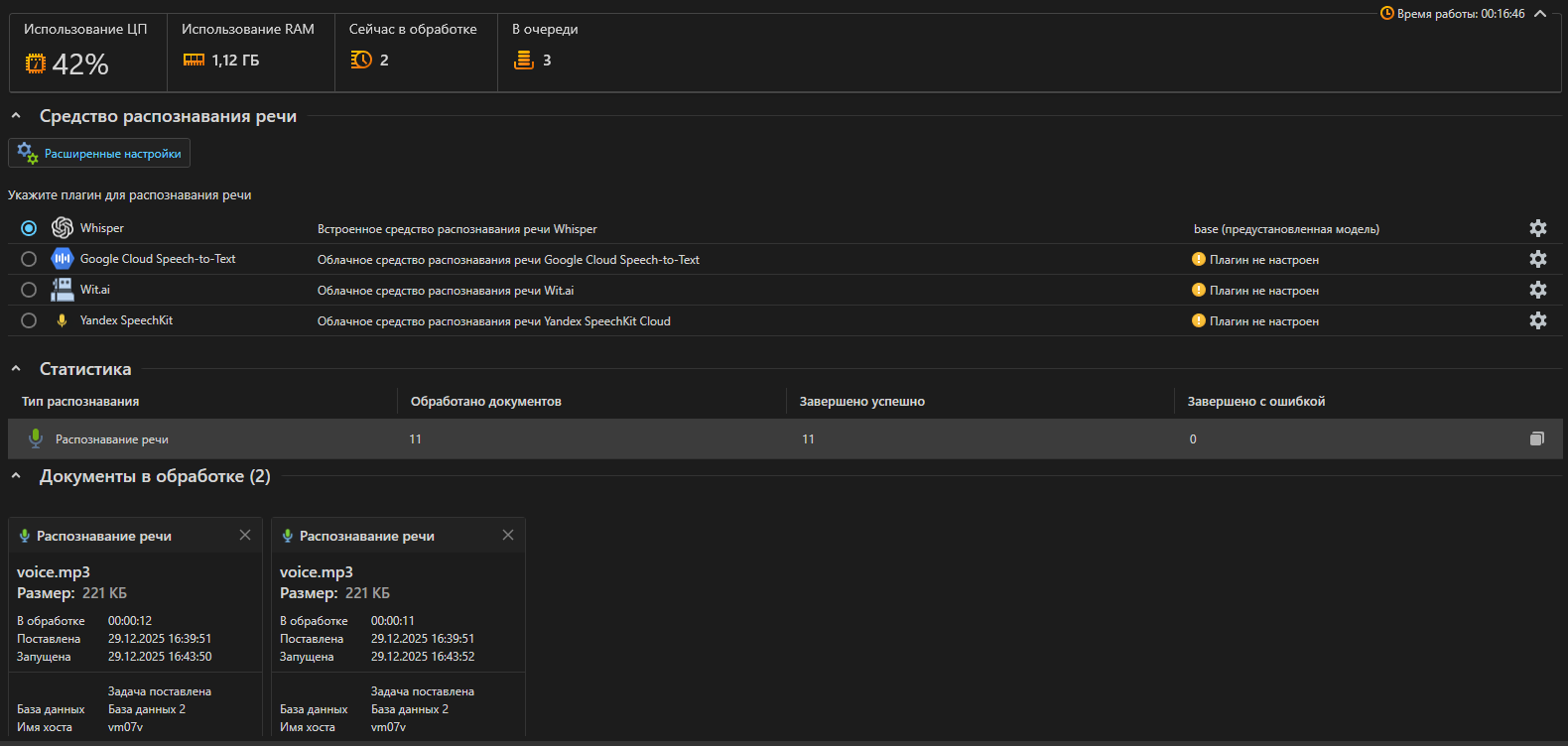Collapse the Статистика section
Viewport: 1568px width, 747px height.
(16, 369)
